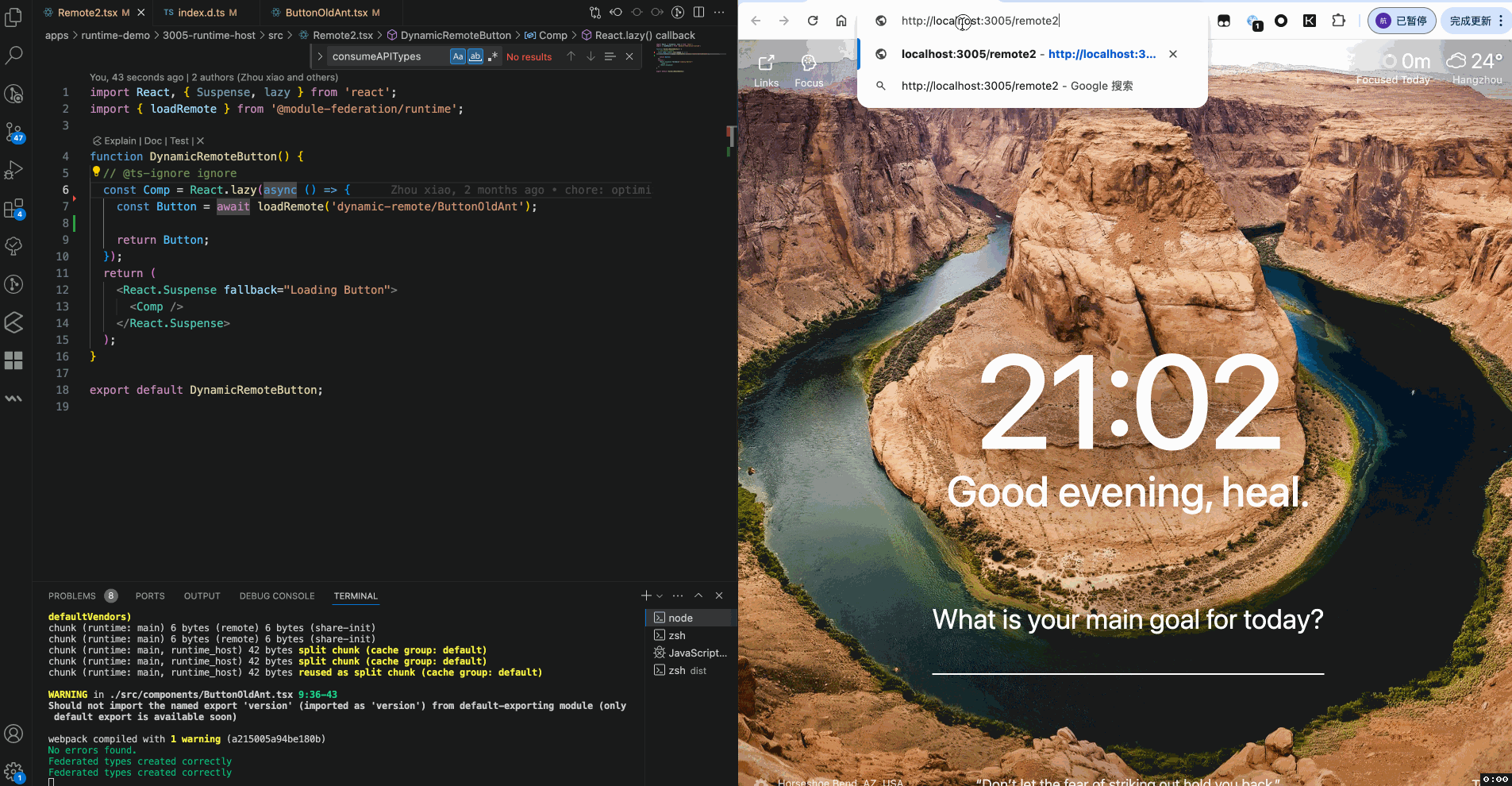Viewport: 1512px width, 786px height.
Task: Open the new terminal launch profile dropdown
Action: (660, 596)
